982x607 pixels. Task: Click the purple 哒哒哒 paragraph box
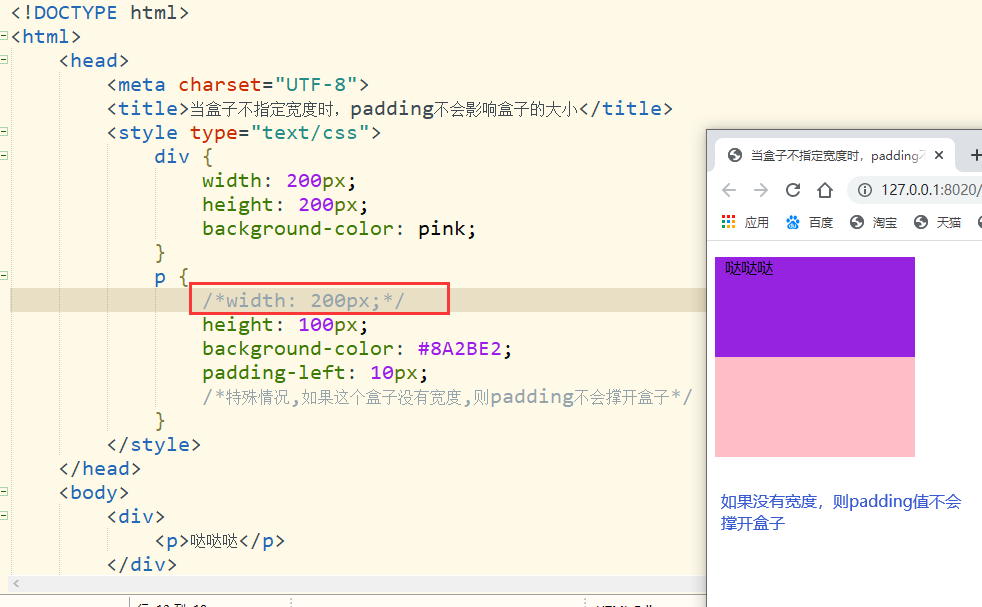pos(815,307)
